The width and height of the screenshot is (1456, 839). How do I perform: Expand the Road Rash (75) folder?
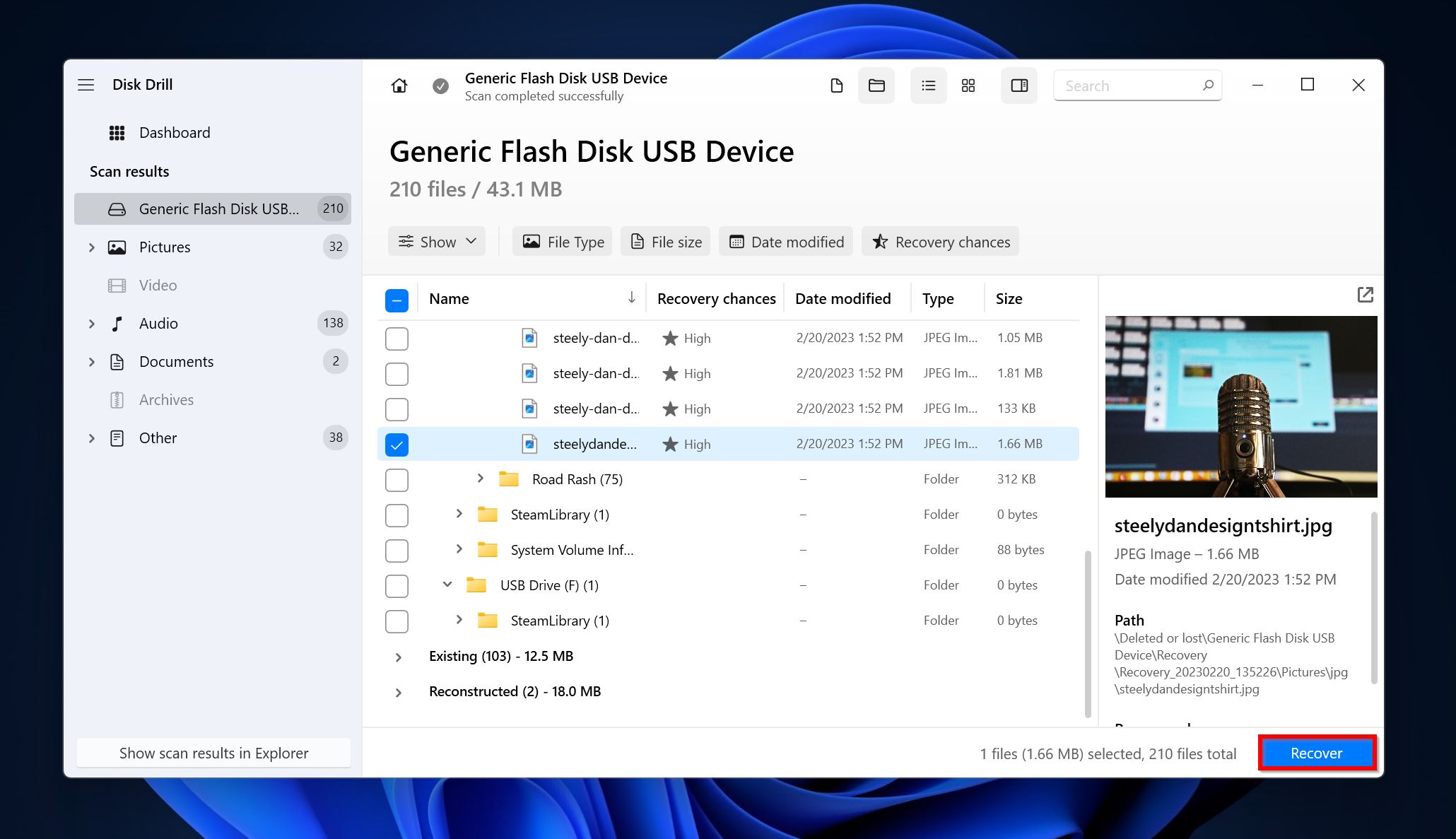pyautogui.click(x=481, y=479)
